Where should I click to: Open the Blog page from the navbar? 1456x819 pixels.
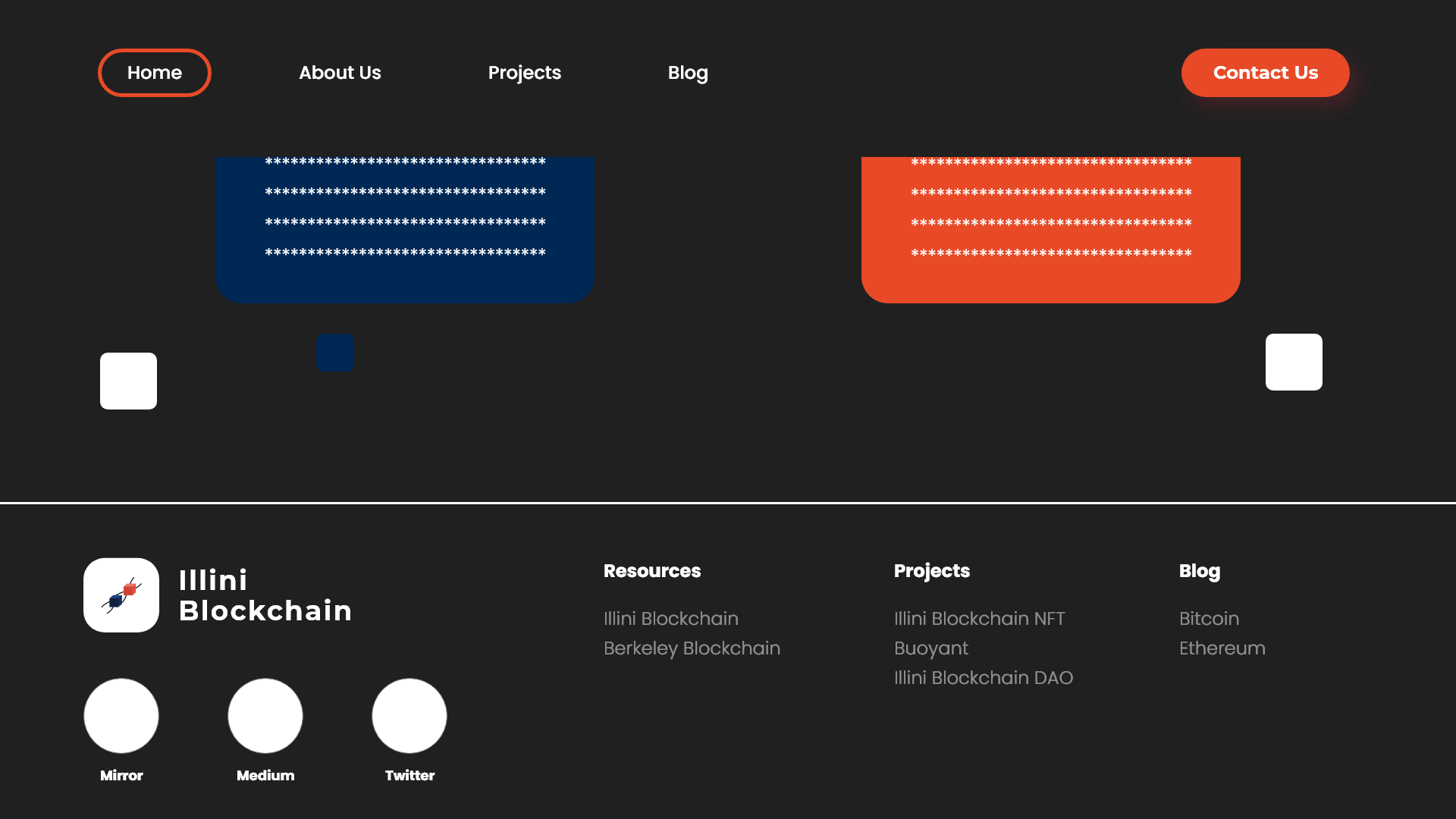click(x=688, y=73)
